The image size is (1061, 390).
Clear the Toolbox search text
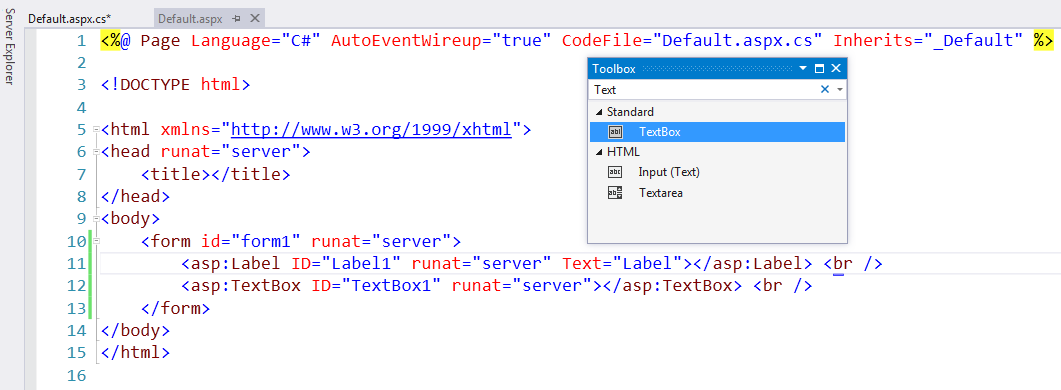[x=825, y=89]
